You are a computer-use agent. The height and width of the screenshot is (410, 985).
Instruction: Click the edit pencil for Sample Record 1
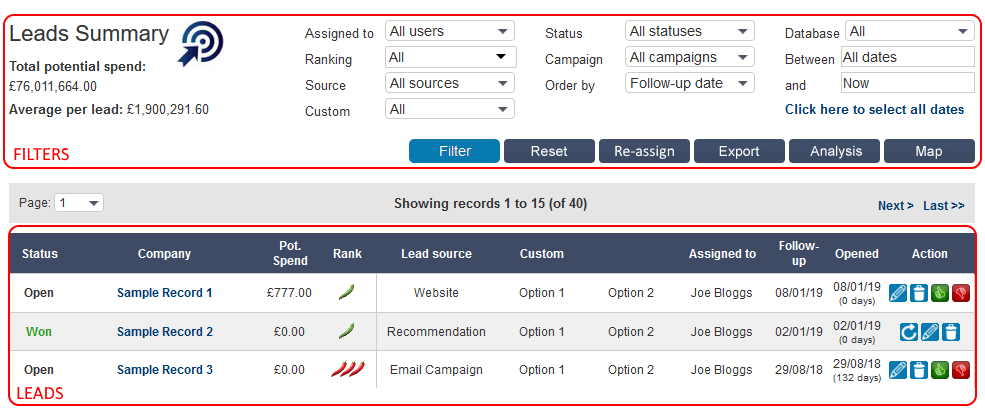[x=898, y=293]
